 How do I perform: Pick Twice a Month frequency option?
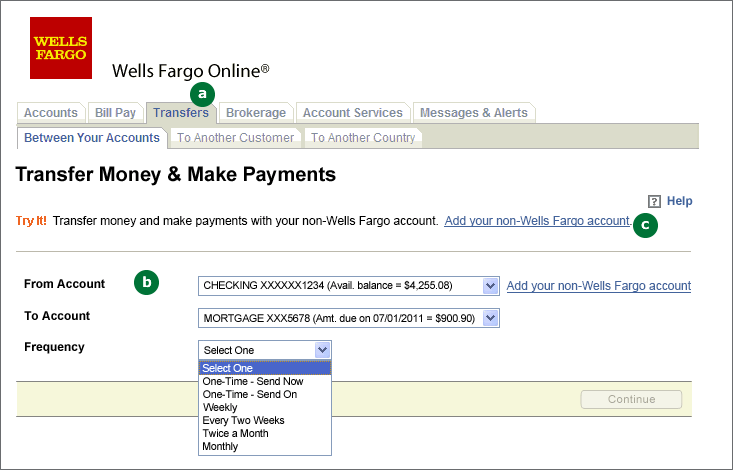pyautogui.click(x=265, y=434)
